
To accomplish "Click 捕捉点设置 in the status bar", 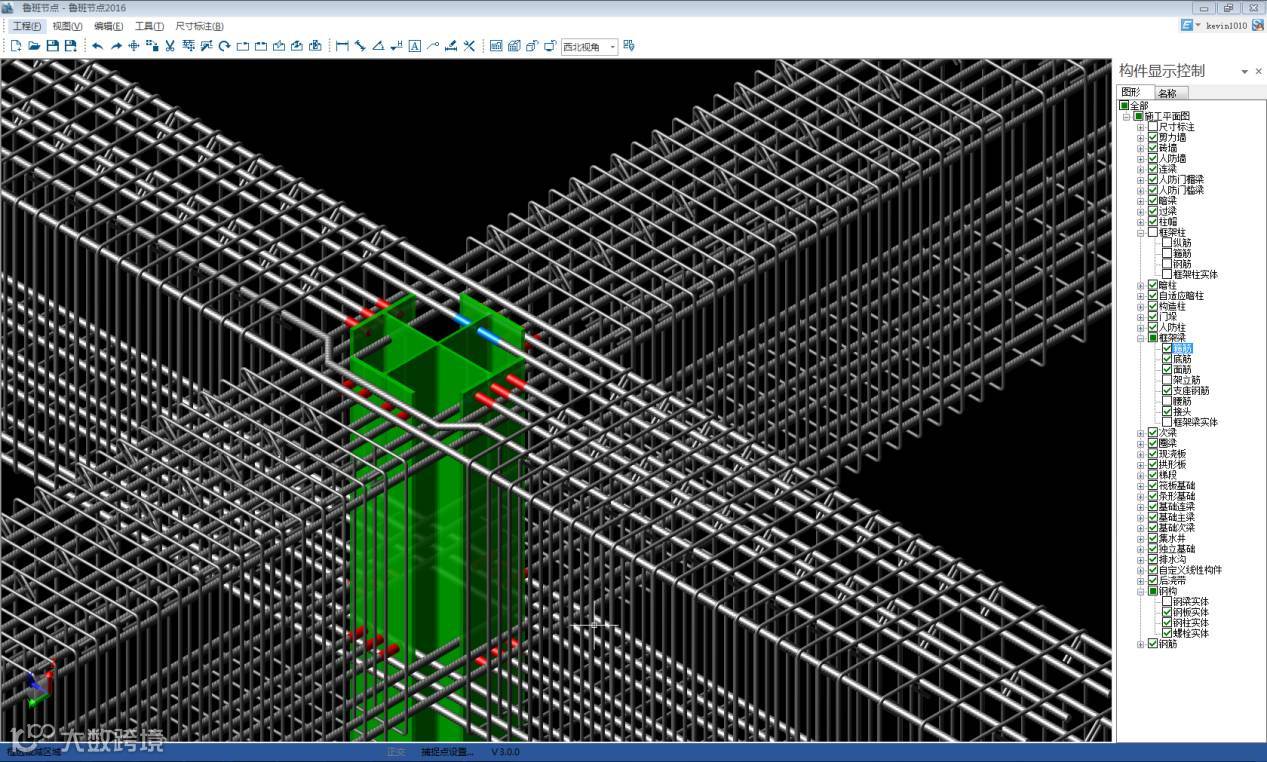I will (x=447, y=752).
